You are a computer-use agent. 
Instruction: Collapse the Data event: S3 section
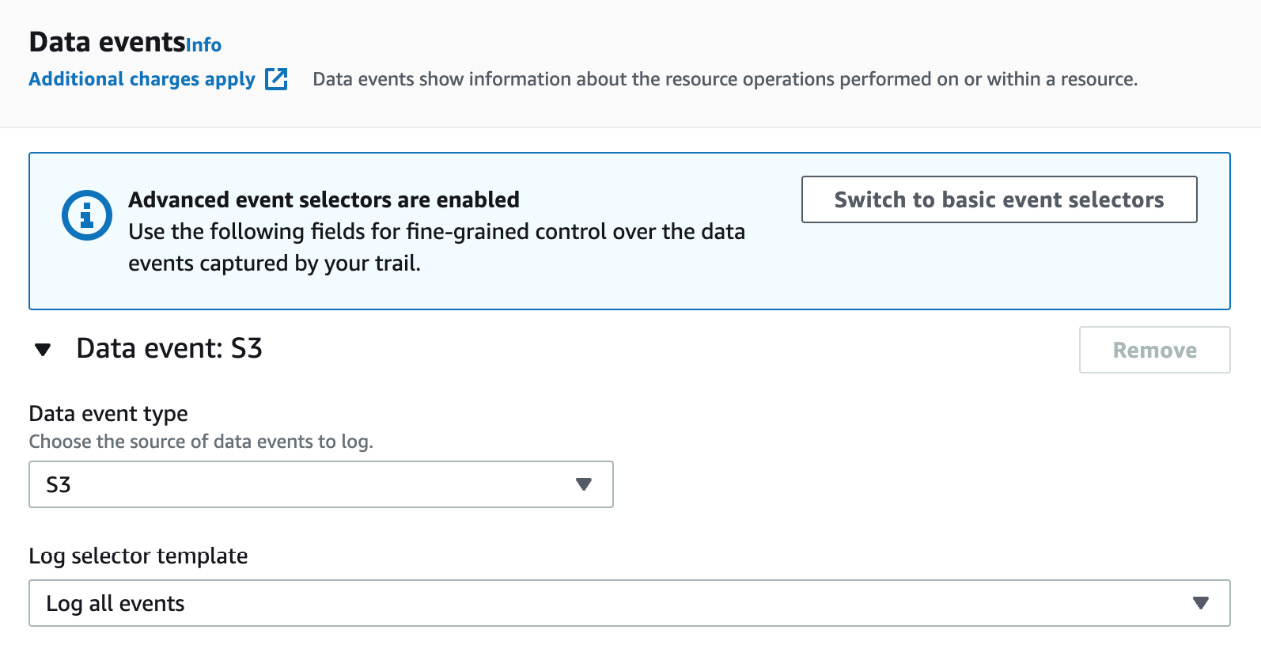click(42, 350)
